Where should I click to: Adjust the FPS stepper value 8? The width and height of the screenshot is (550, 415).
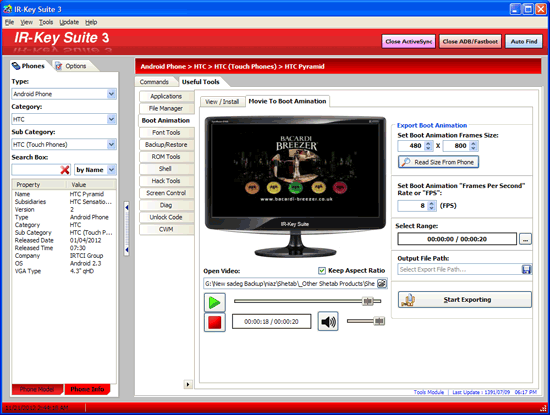pyautogui.click(x=432, y=206)
